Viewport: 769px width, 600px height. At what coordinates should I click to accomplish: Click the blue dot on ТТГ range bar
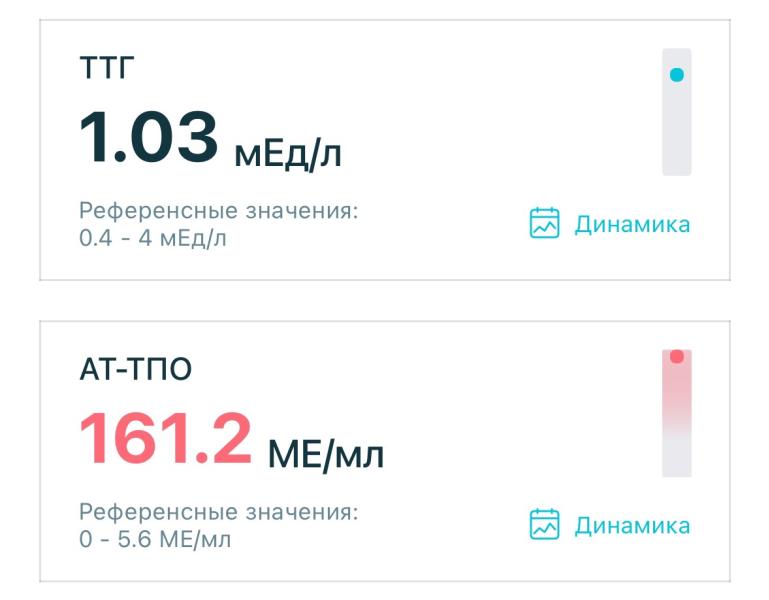[677, 75]
